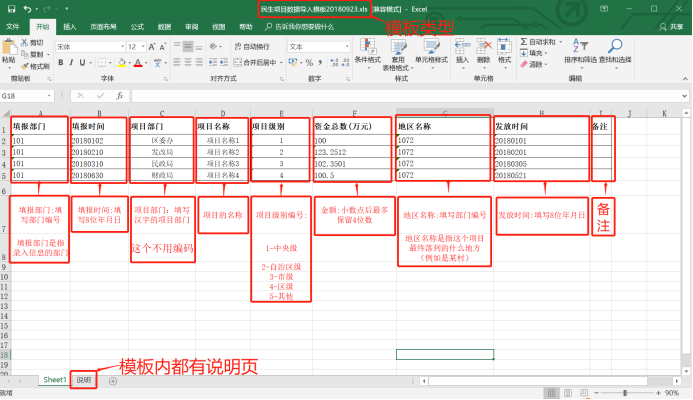Open Find and Select magnifier

point(615,52)
